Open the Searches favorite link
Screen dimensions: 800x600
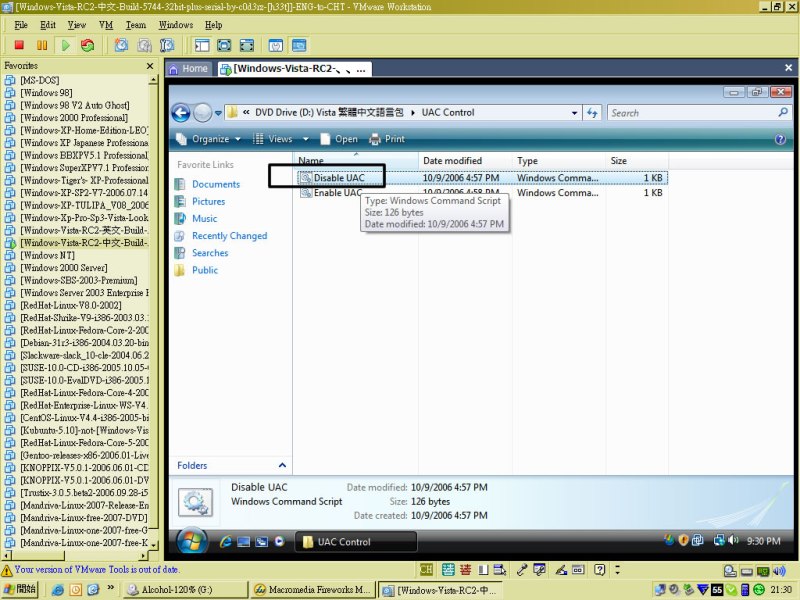click(x=210, y=253)
